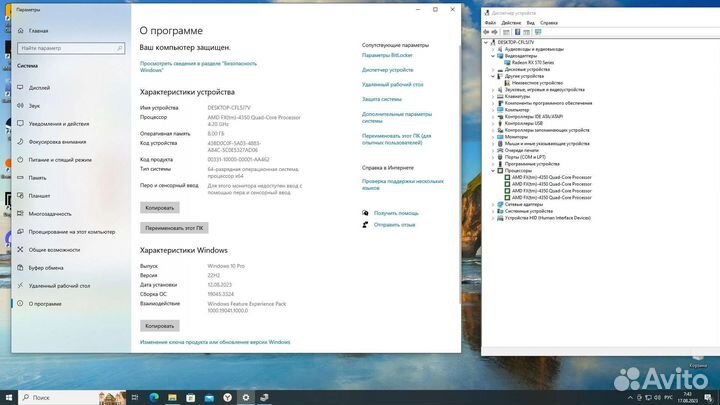Expand Дисковые устройства in Device Manager
The height and width of the screenshot is (405, 720).
pos(493,69)
